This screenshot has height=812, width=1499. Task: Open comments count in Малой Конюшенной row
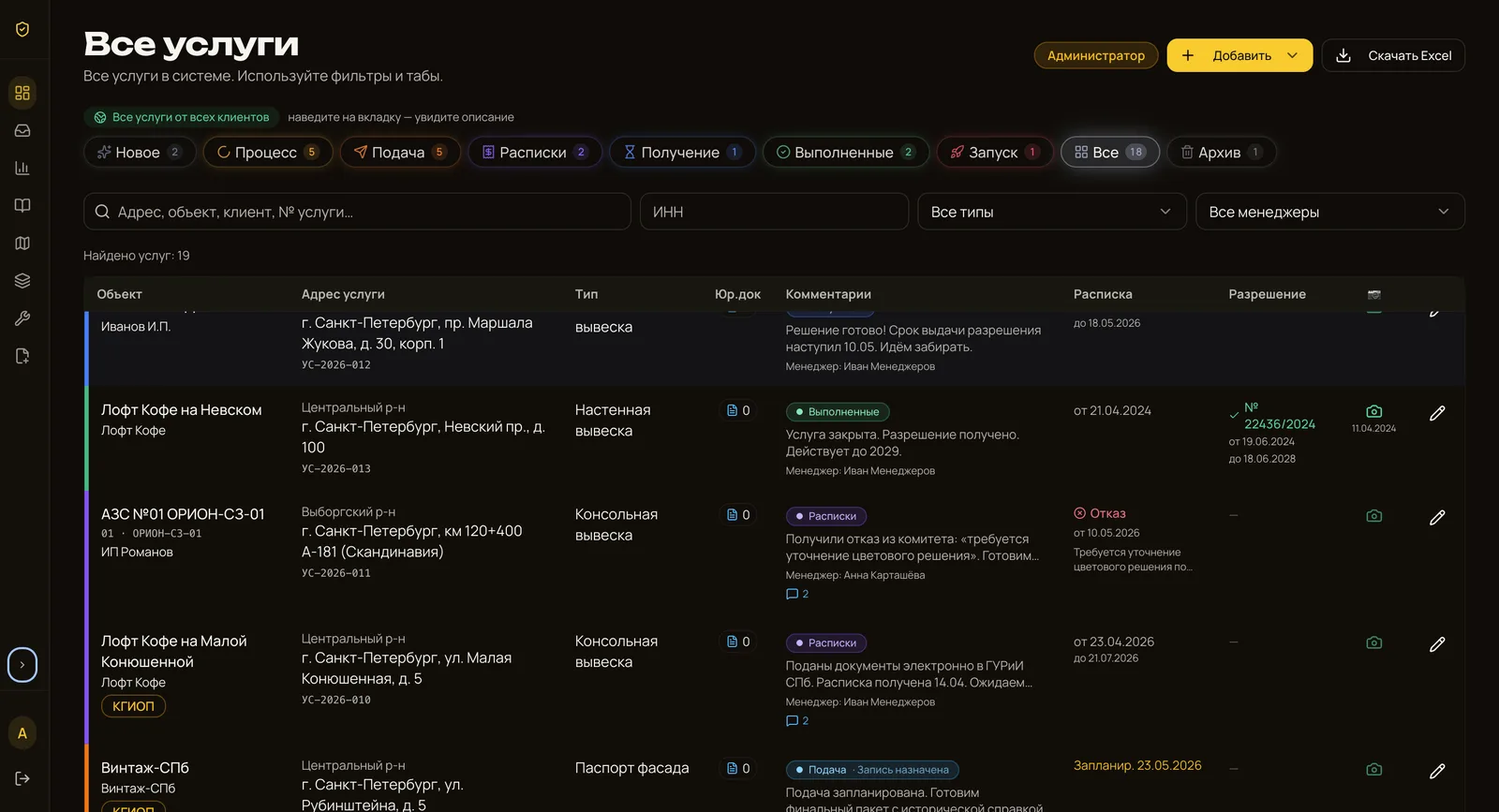(x=797, y=720)
